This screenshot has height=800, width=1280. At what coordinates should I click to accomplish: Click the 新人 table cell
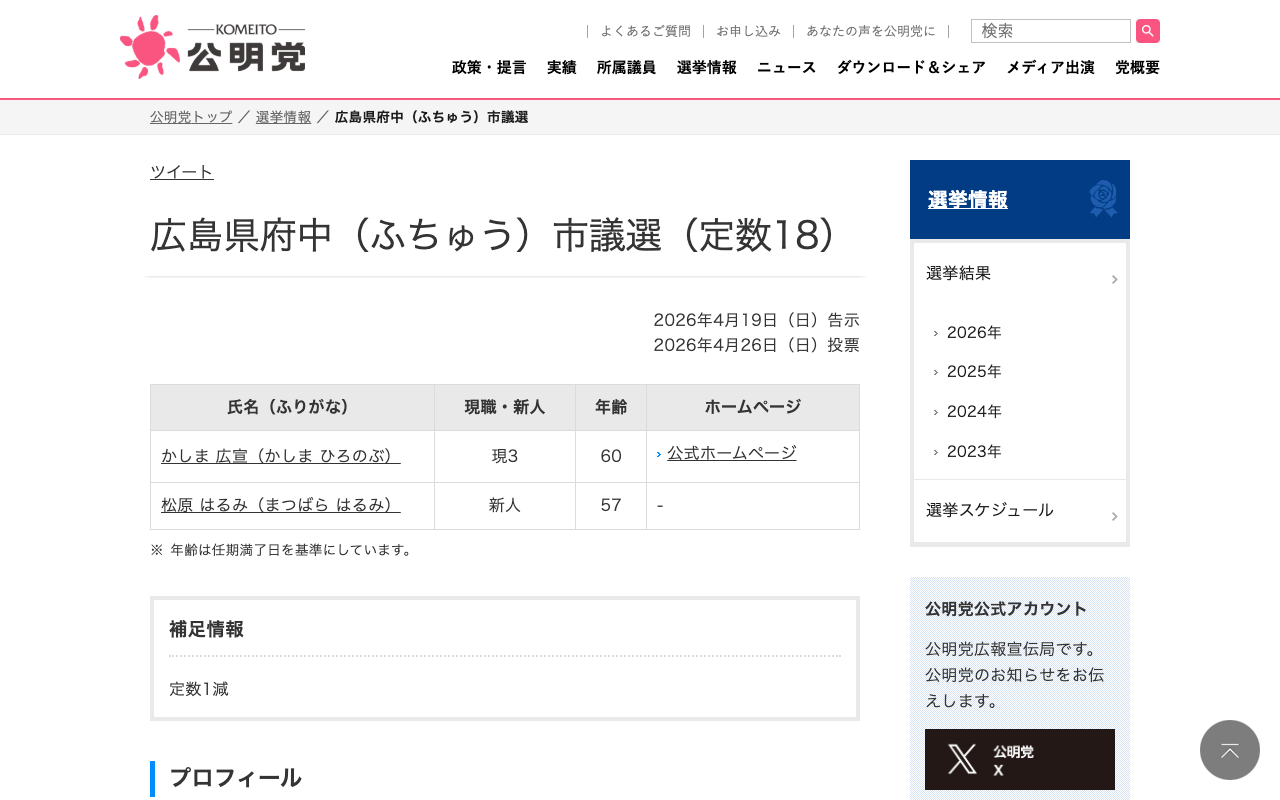point(505,506)
